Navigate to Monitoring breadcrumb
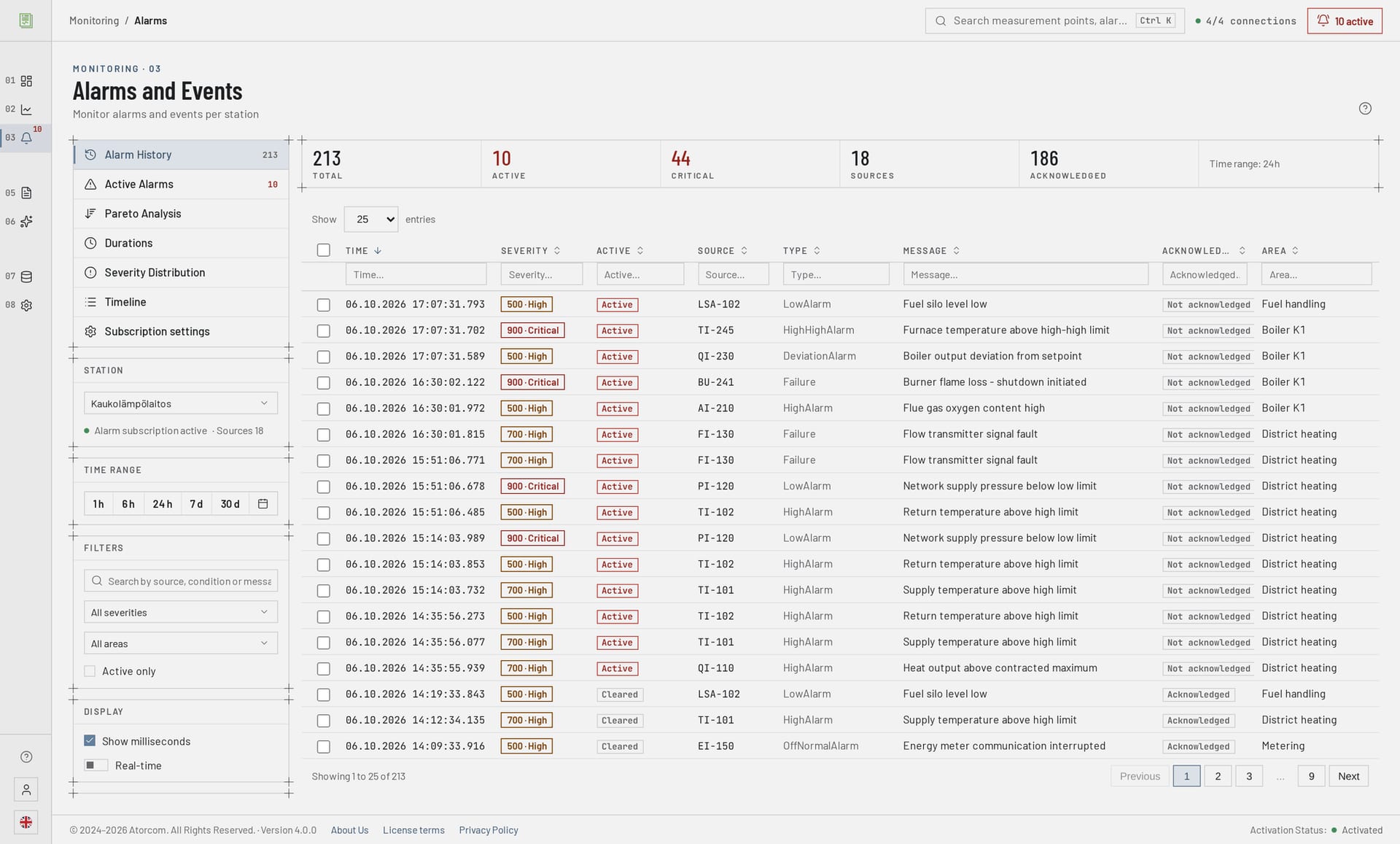Image resolution: width=1400 pixels, height=844 pixels. point(94,20)
